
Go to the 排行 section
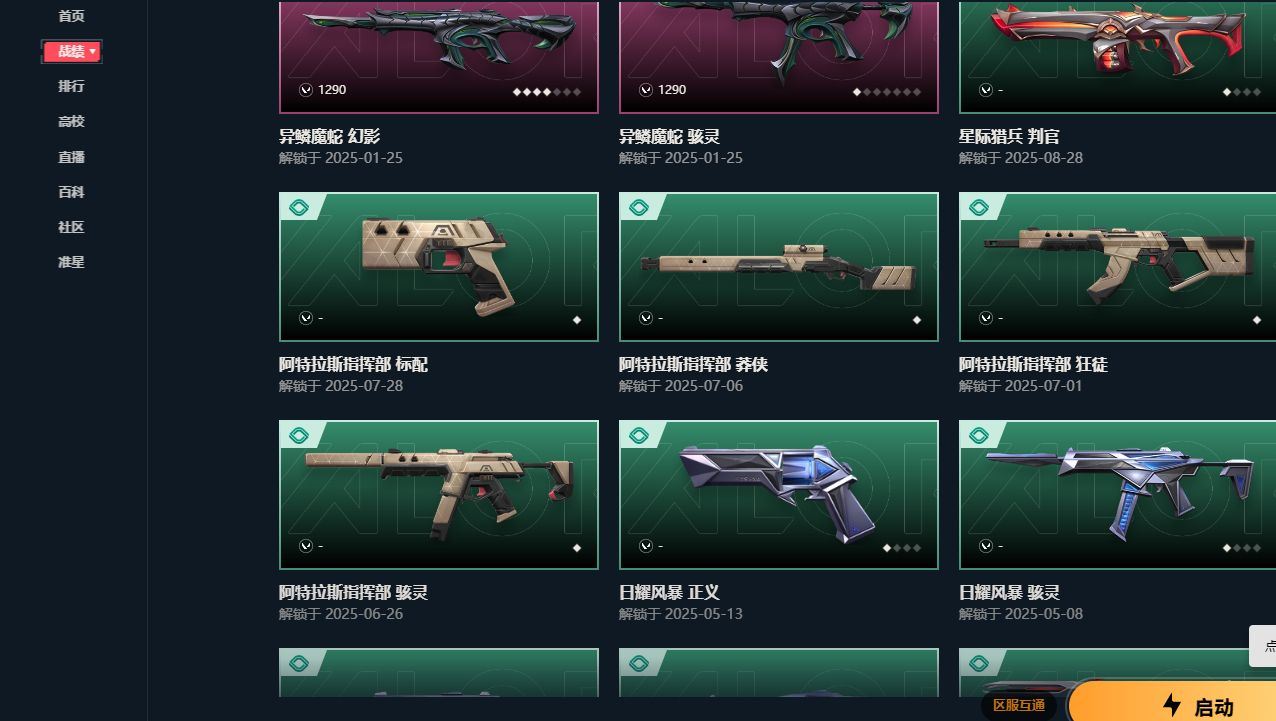coord(71,86)
